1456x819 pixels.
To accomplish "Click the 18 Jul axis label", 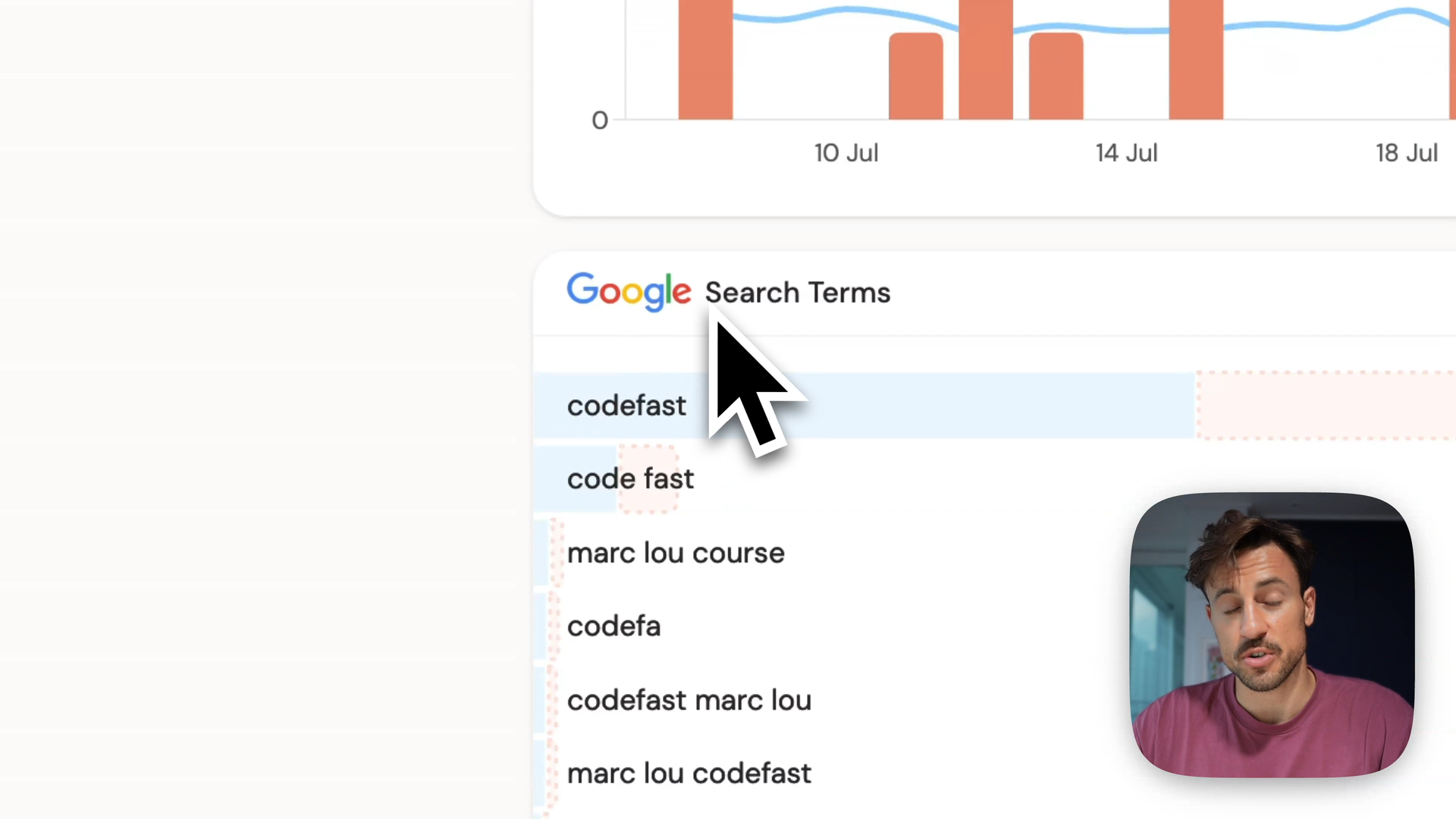I will tap(1407, 153).
